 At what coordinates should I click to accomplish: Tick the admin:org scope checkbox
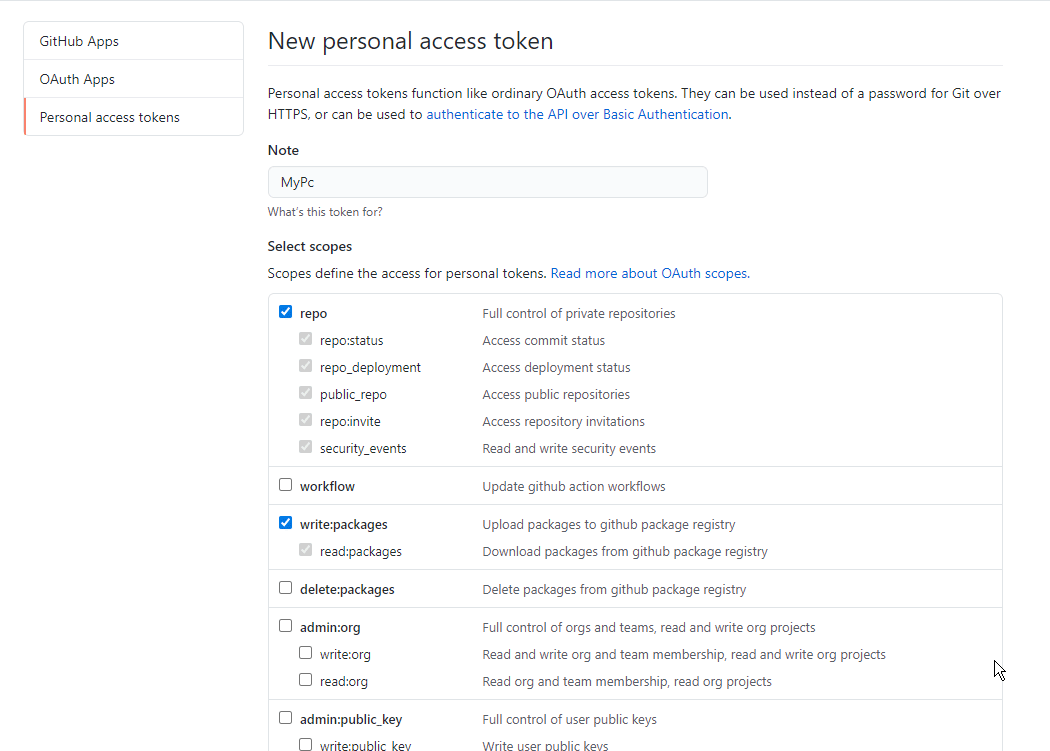286,627
